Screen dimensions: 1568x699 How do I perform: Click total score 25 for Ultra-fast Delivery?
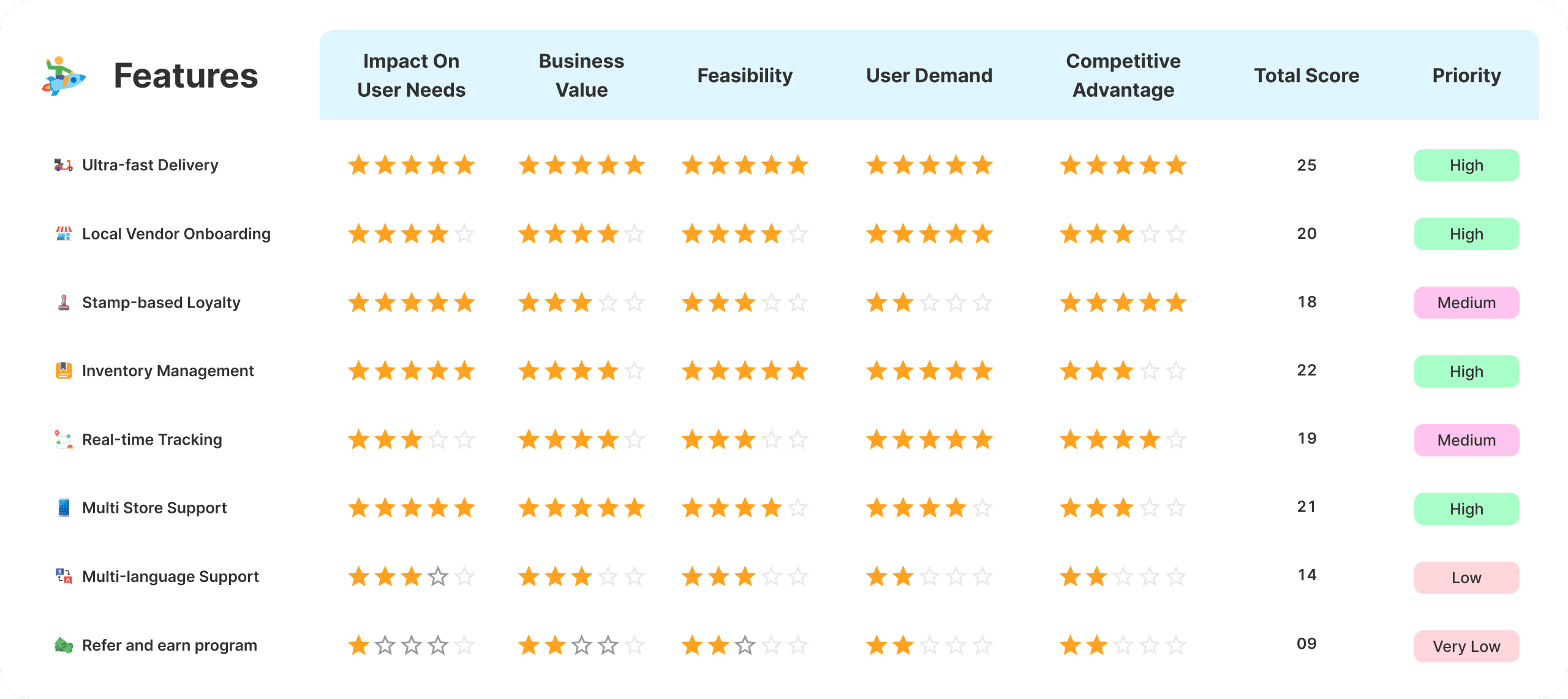tap(1306, 165)
